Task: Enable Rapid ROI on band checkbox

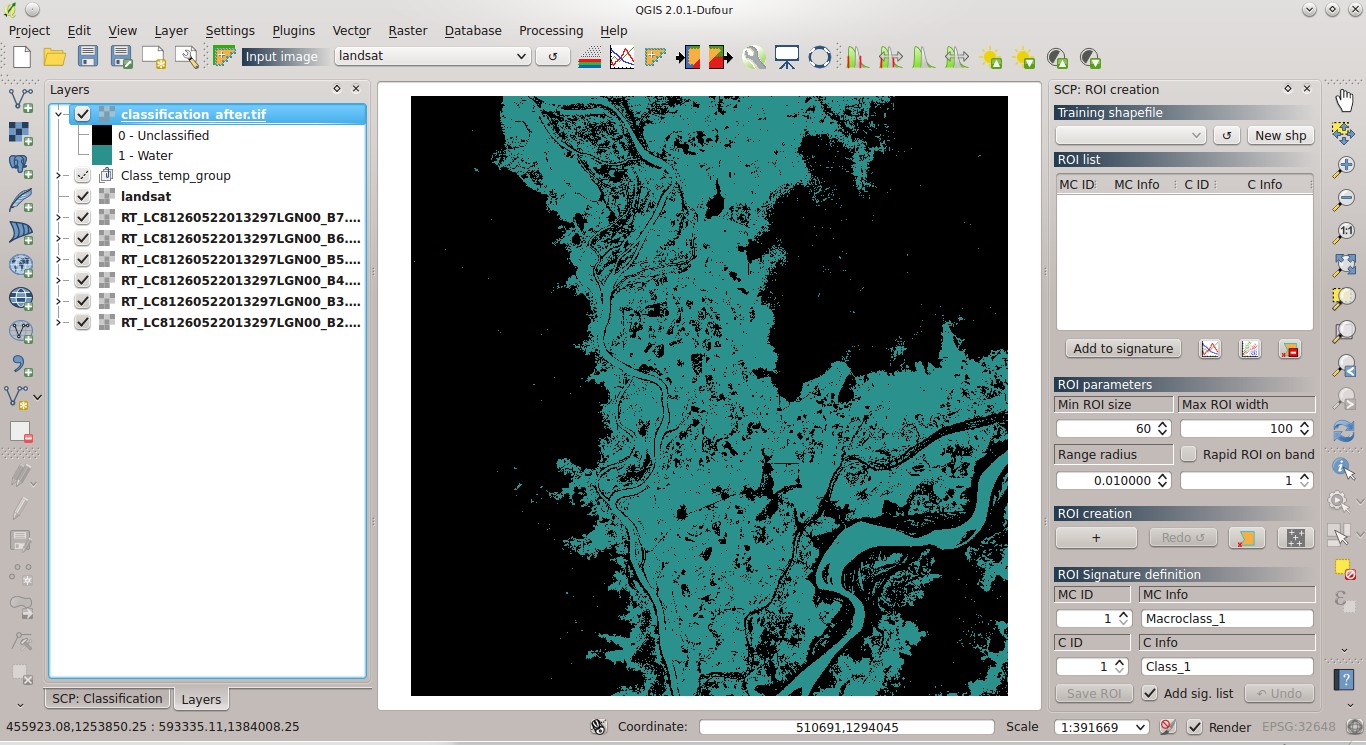Action: pyautogui.click(x=1188, y=454)
